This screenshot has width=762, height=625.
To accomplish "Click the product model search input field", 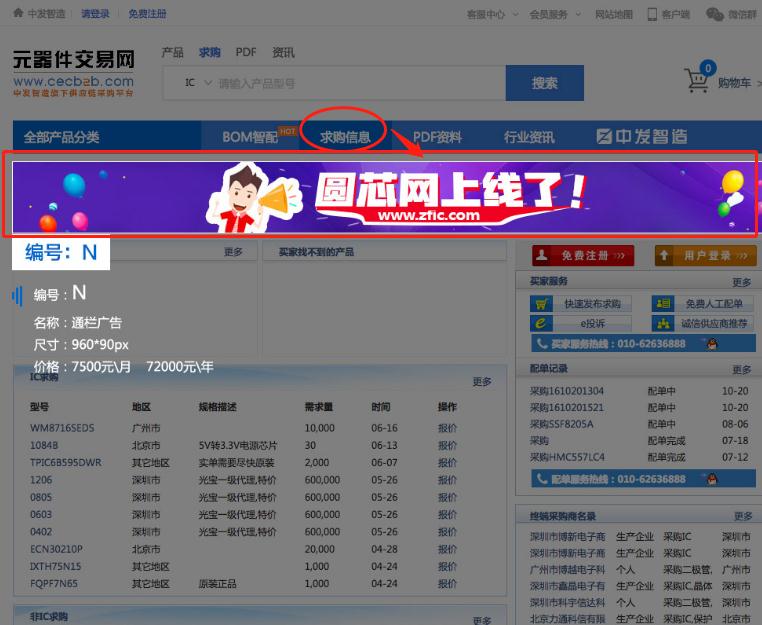I will coord(360,83).
